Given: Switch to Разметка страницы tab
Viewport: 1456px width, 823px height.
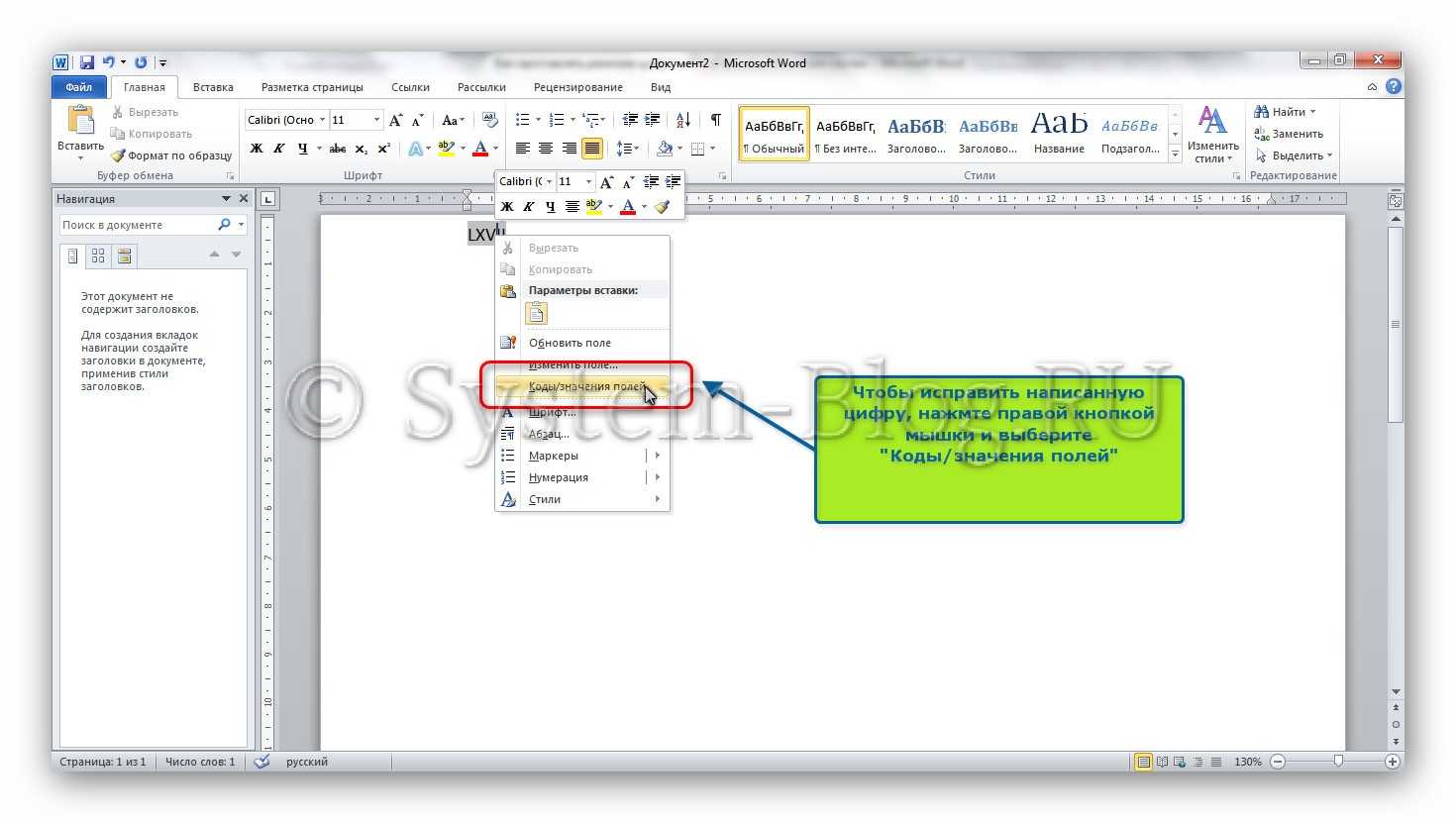Looking at the screenshot, I should click(x=312, y=87).
